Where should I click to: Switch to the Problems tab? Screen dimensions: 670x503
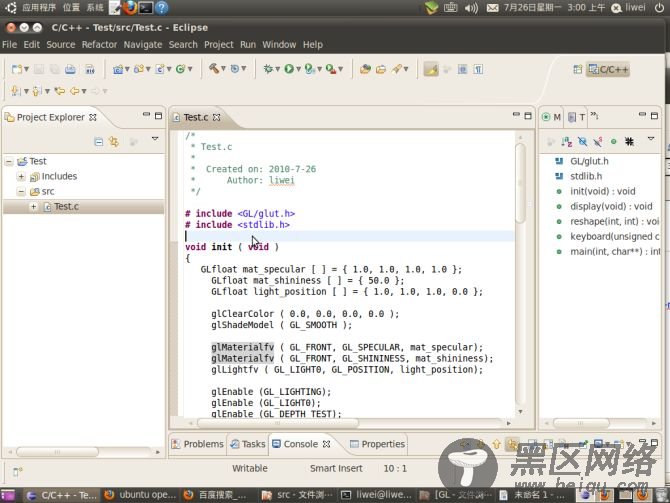point(197,444)
